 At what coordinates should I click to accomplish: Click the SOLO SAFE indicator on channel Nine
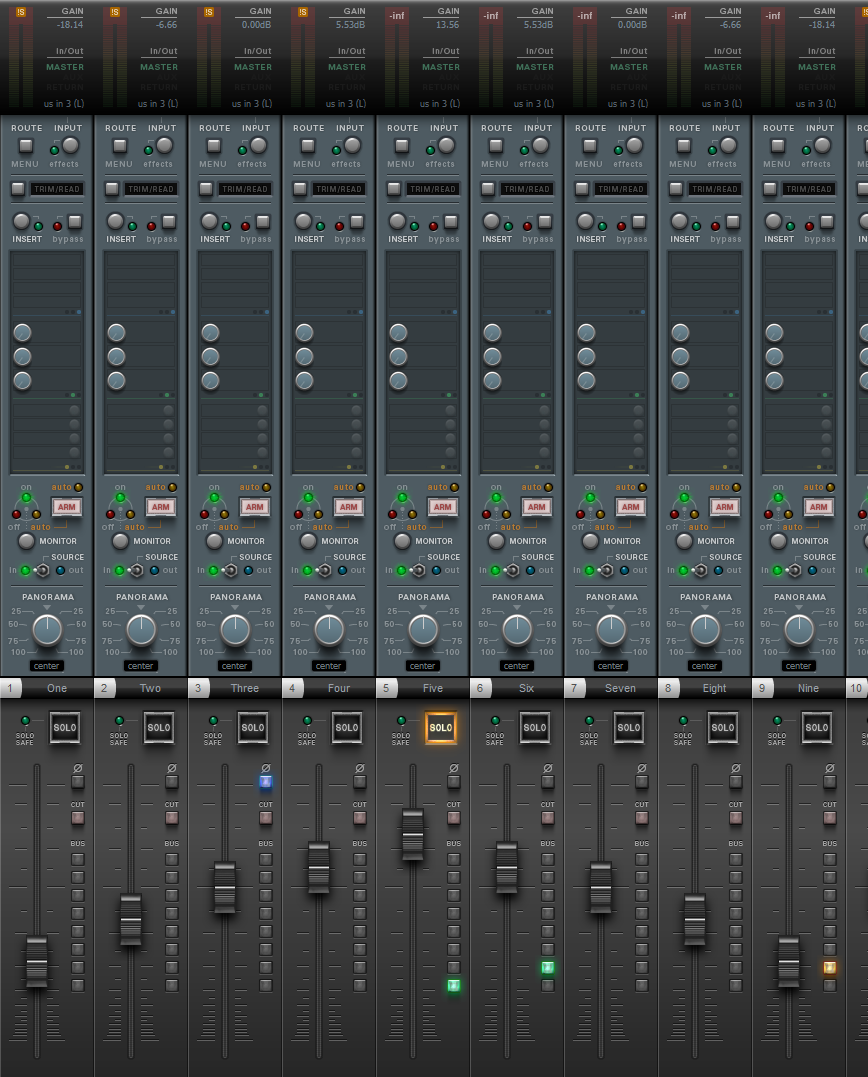777,720
